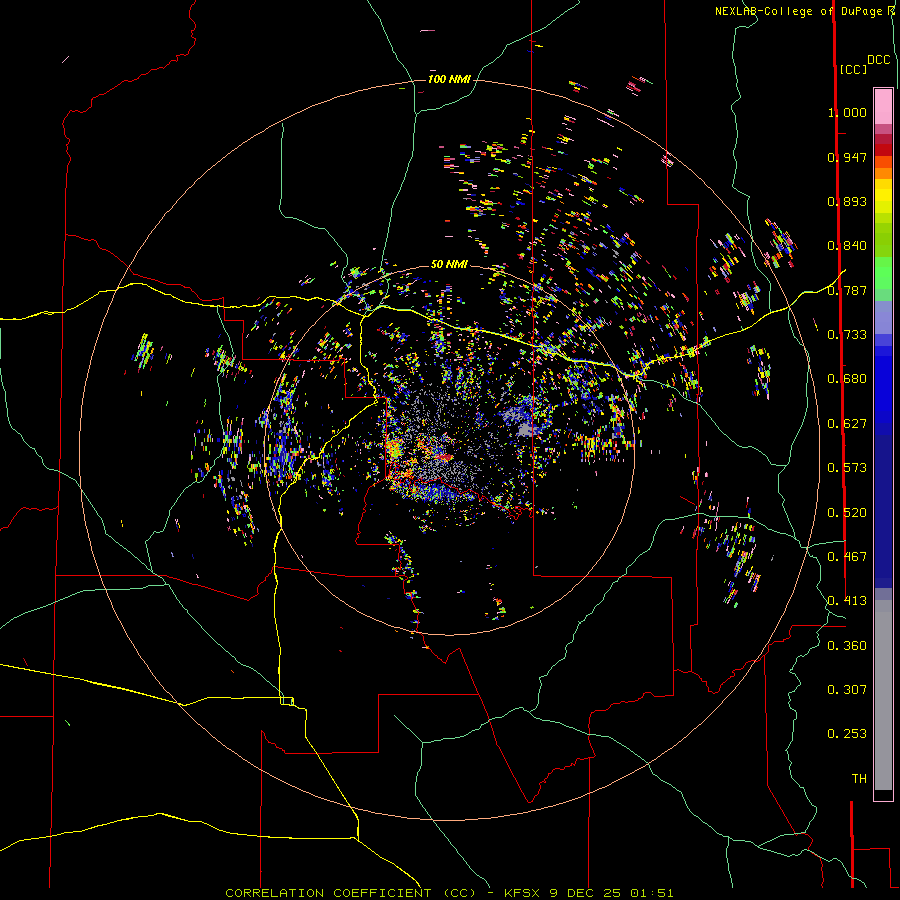Pick the bright green color scale segment
Screen dimensions: 900x900
(x=883, y=273)
